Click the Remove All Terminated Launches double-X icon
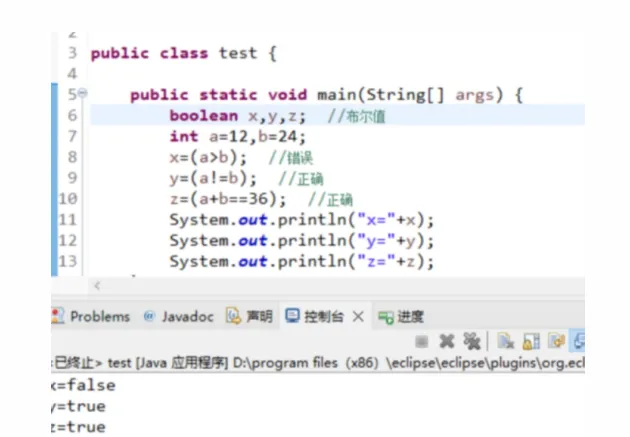The width and height of the screenshot is (630, 437). point(472,341)
